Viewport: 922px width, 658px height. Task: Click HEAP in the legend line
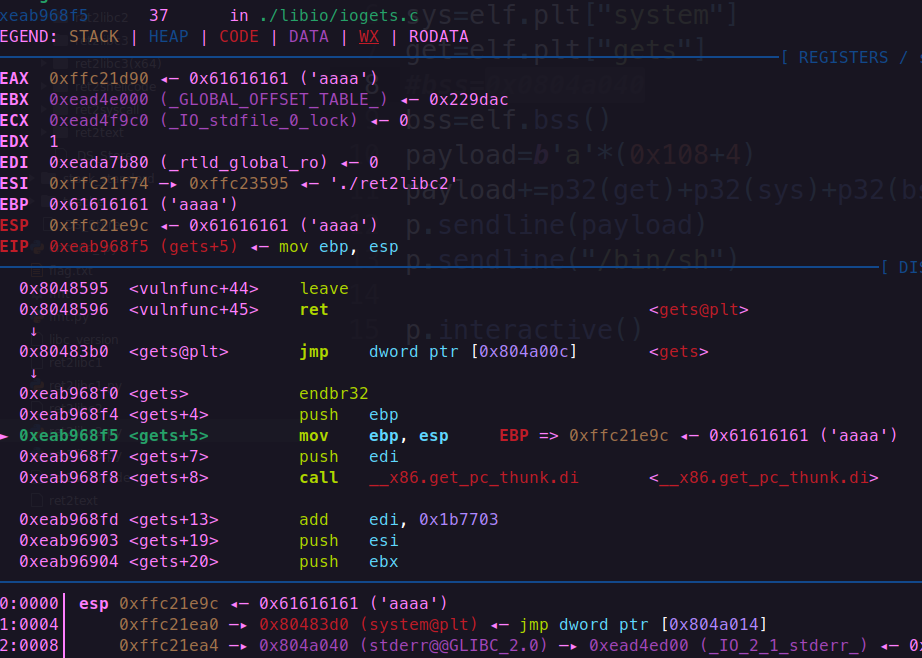click(x=168, y=36)
